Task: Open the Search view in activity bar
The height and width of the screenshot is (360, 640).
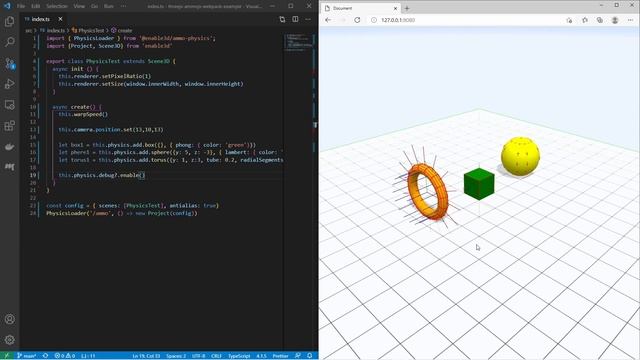Action: point(9,42)
